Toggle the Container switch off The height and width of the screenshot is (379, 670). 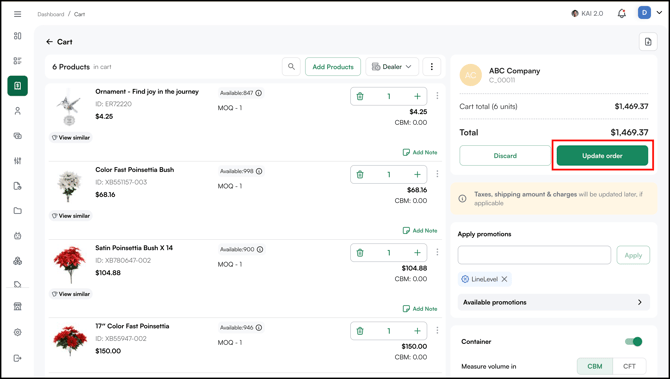[634, 341]
